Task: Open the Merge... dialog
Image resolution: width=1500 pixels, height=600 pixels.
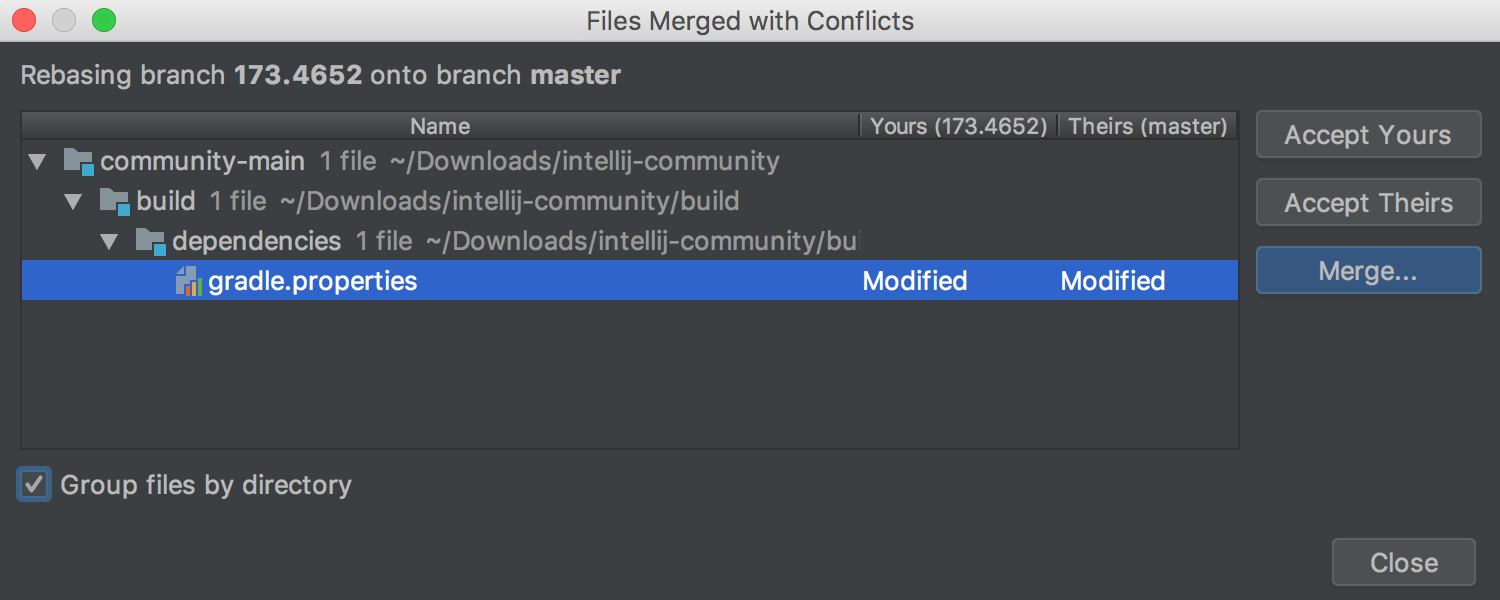Action: pos(1368,271)
